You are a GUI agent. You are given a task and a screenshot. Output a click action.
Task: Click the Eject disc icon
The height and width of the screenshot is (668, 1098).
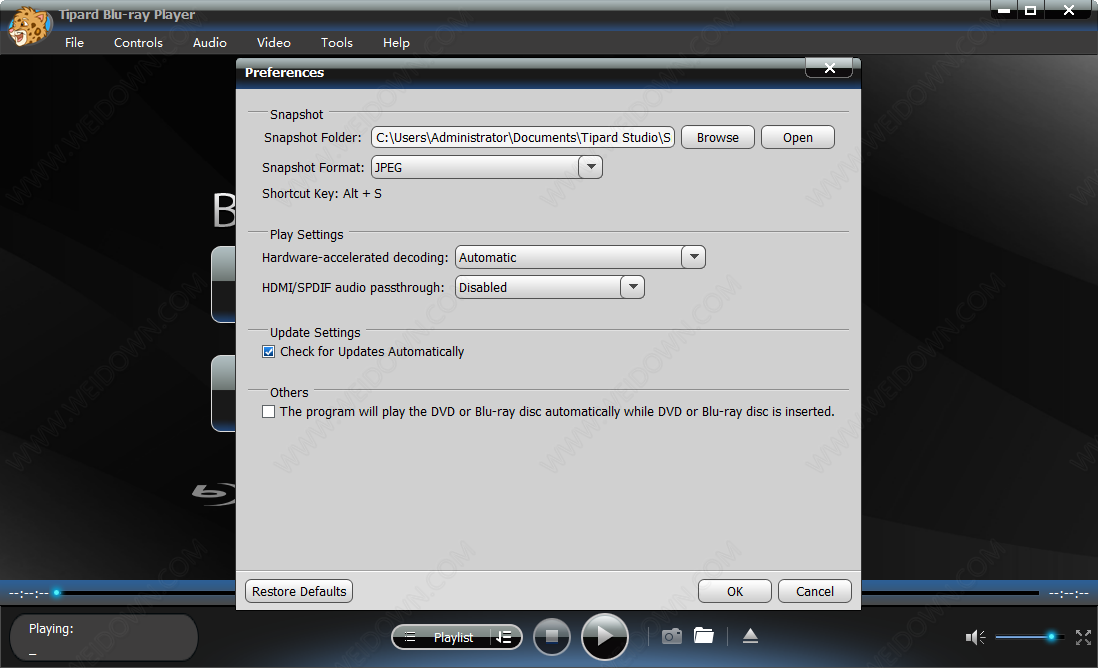click(750, 636)
